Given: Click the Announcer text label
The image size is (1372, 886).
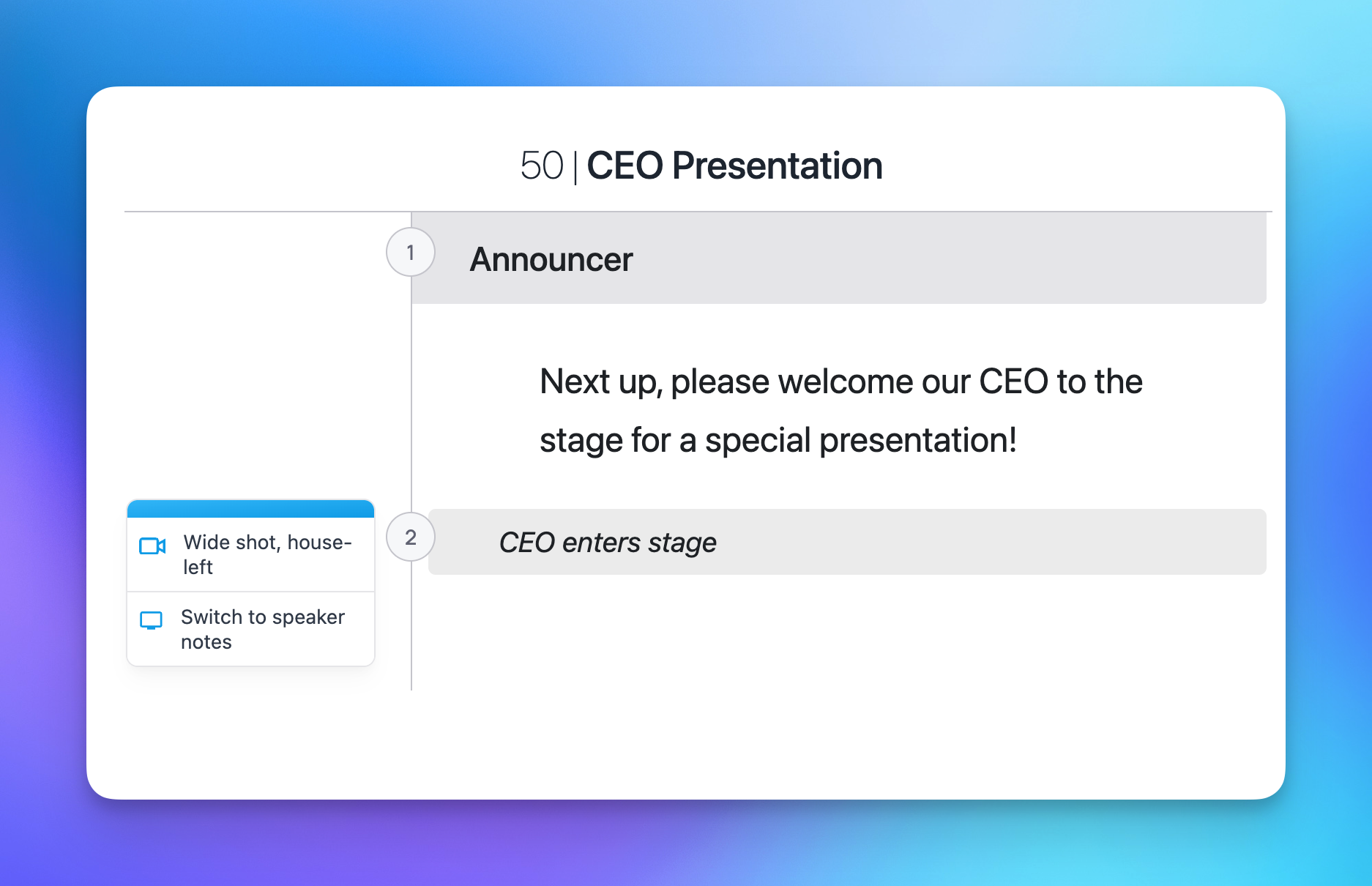Looking at the screenshot, I should point(551,259).
